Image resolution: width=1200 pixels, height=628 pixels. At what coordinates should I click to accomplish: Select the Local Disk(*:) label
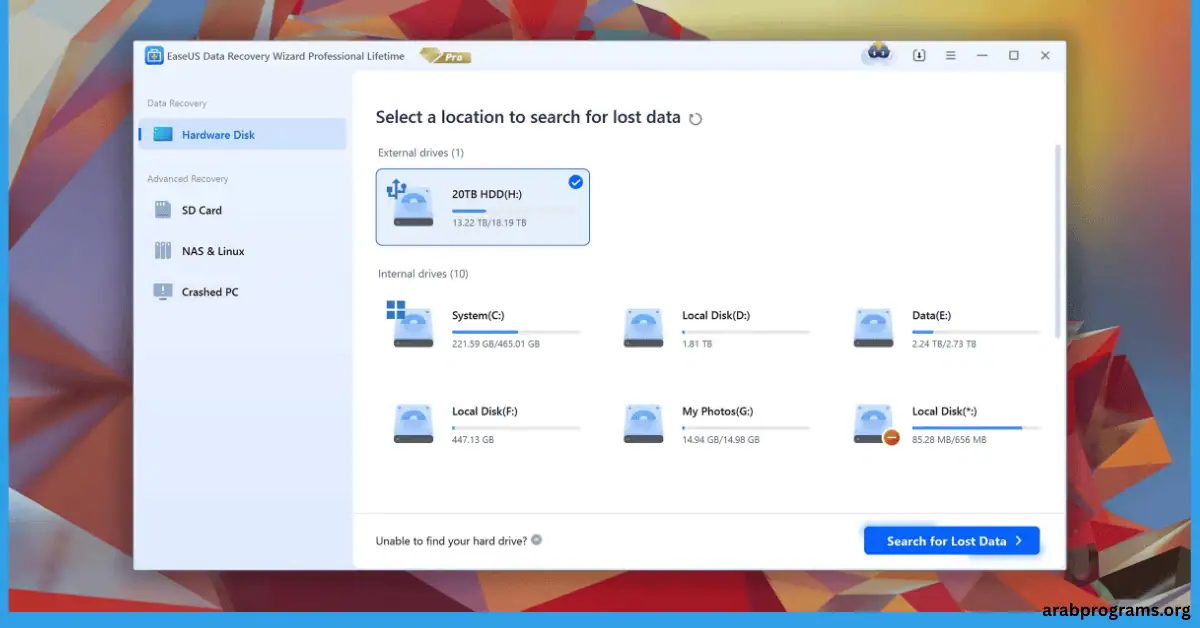pos(945,411)
